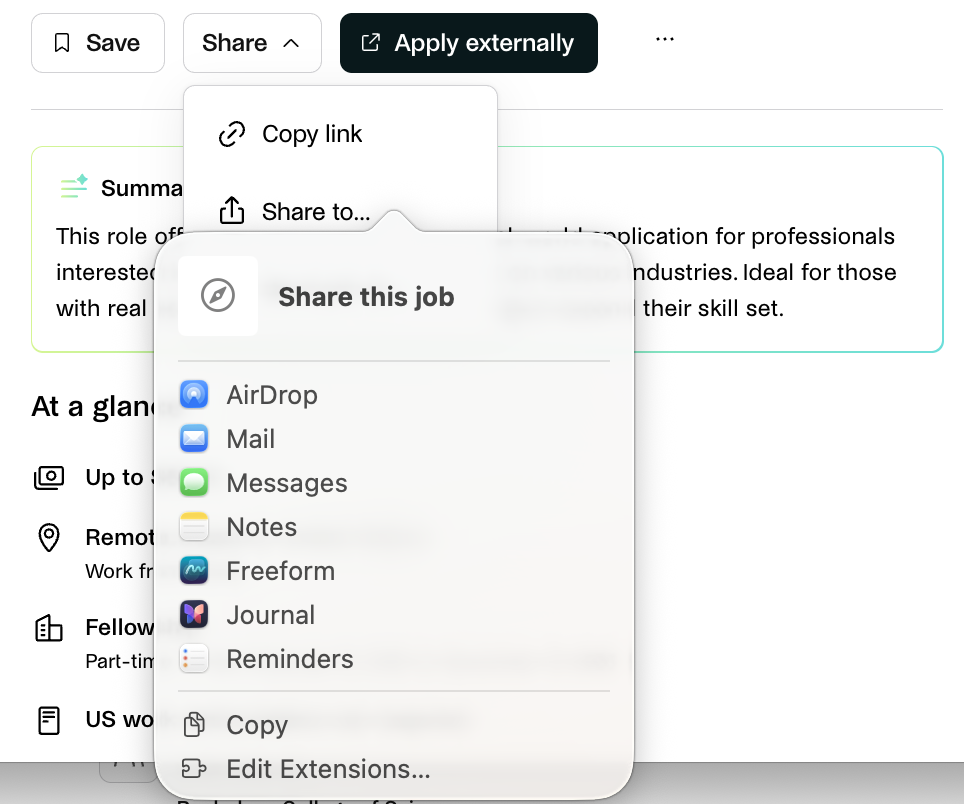The width and height of the screenshot is (964, 804).
Task: Click the Share chevron arrow
Action: tap(291, 44)
